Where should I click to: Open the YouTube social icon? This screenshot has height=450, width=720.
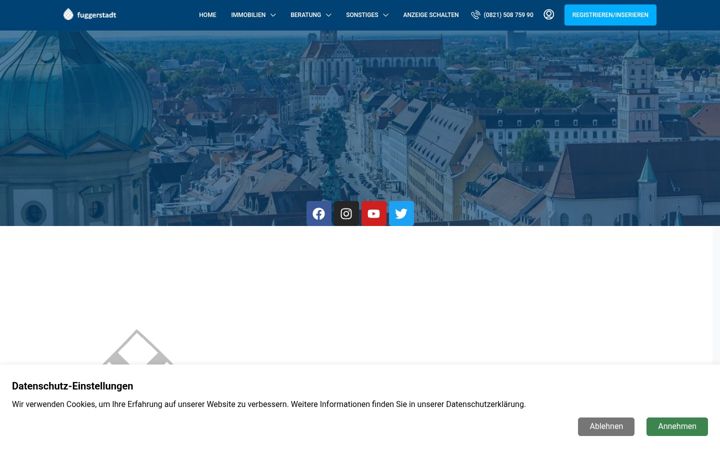tap(374, 214)
